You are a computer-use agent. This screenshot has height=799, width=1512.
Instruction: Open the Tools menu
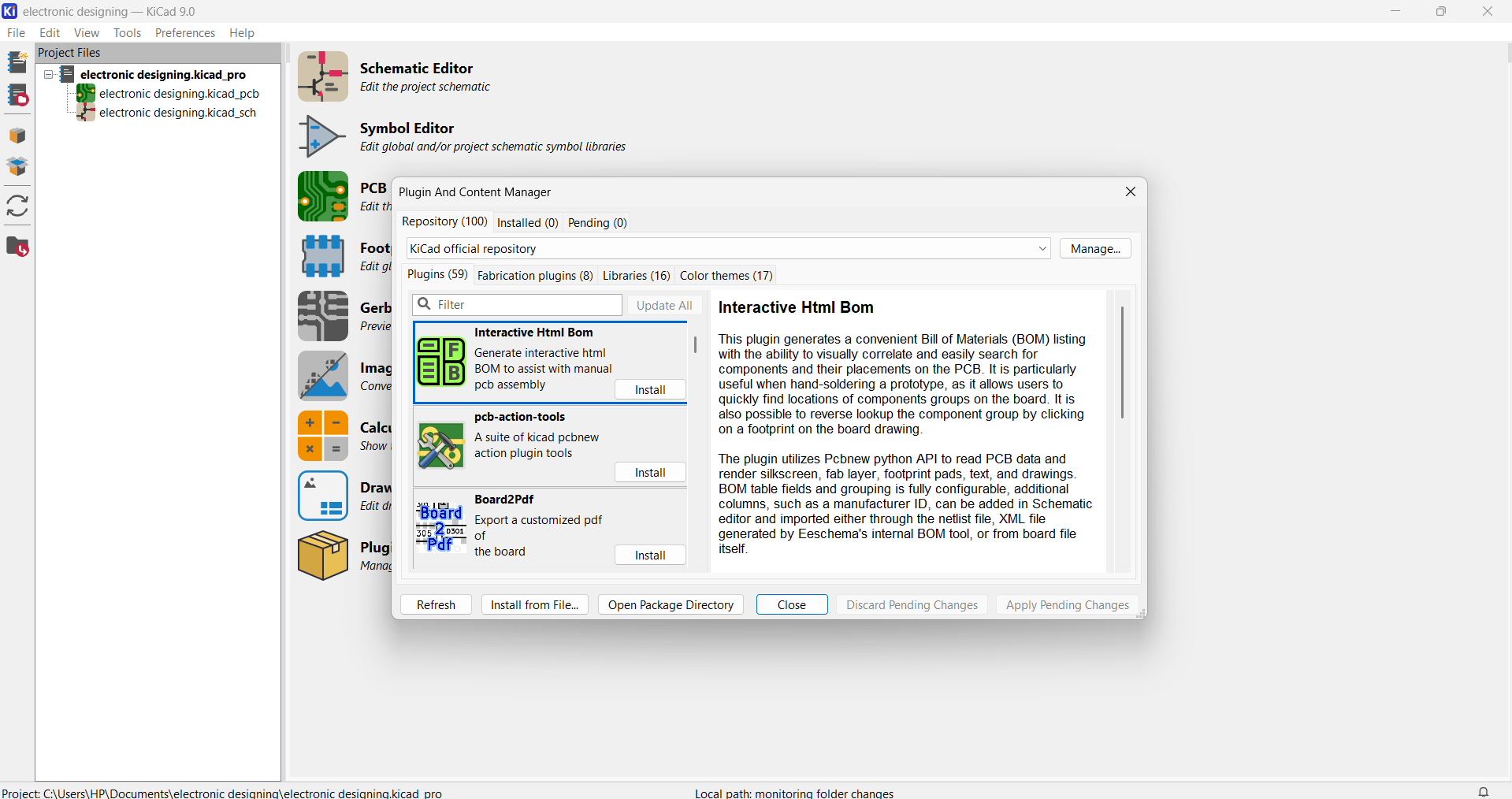(128, 33)
